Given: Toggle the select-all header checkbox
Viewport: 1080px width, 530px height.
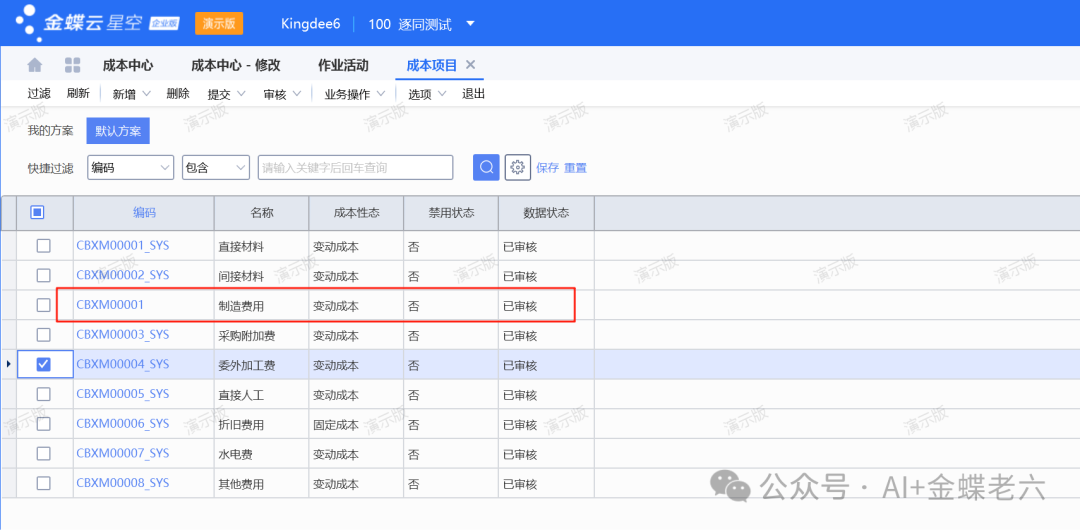Looking at the screenshot, I should coord(37,212).
